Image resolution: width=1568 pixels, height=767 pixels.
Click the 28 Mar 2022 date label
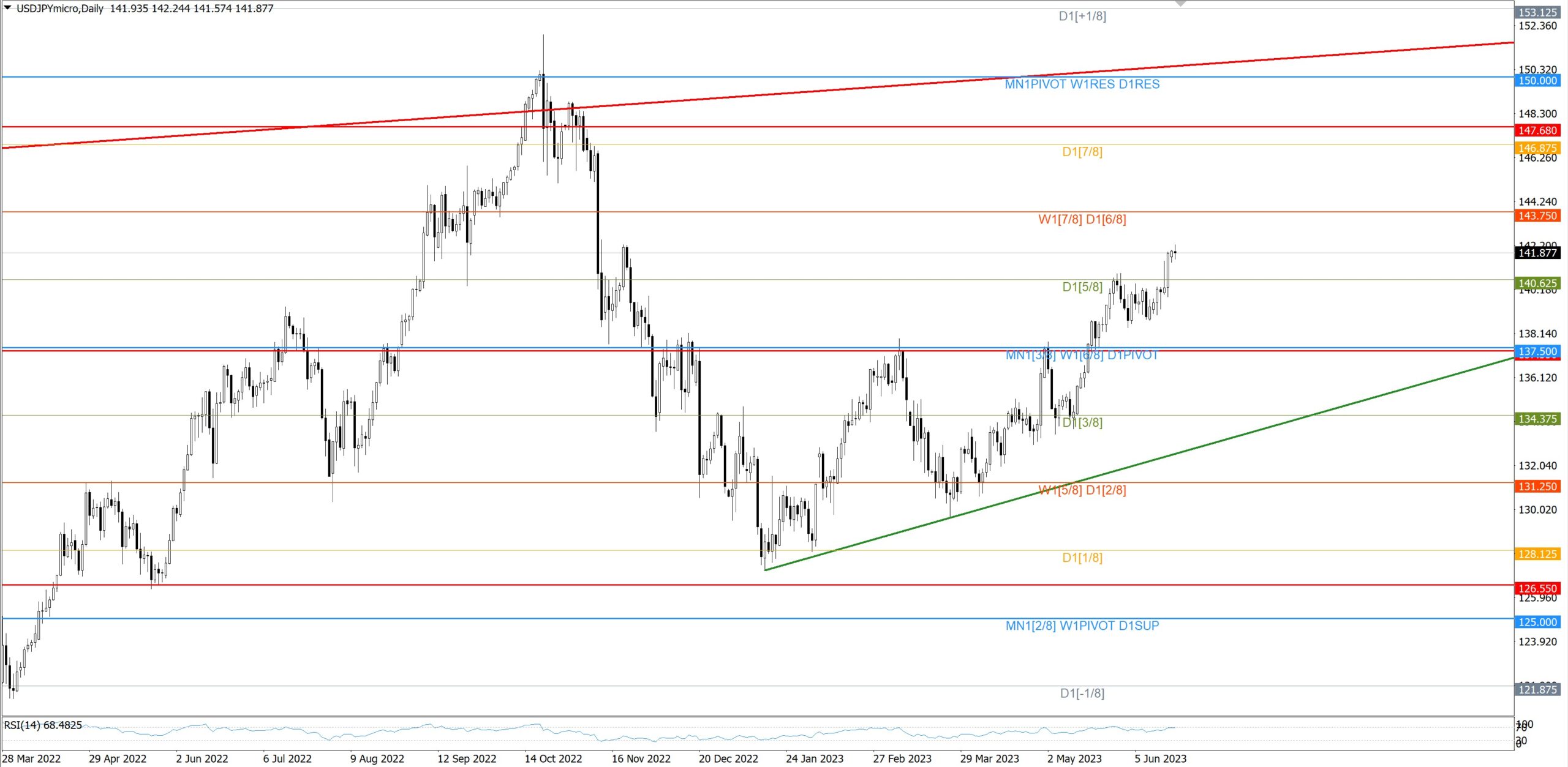32,758
